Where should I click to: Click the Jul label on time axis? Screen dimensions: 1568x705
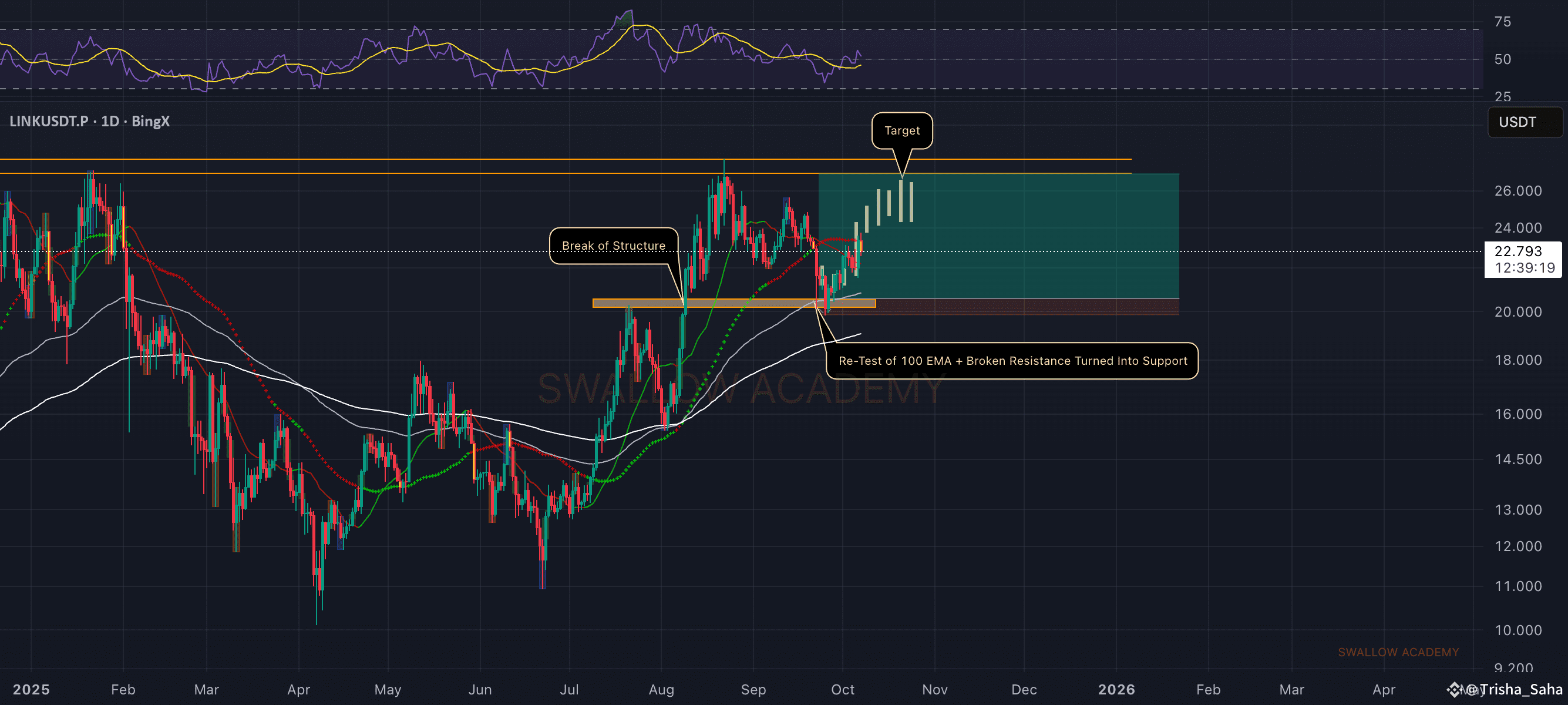[x=569, y=689]
